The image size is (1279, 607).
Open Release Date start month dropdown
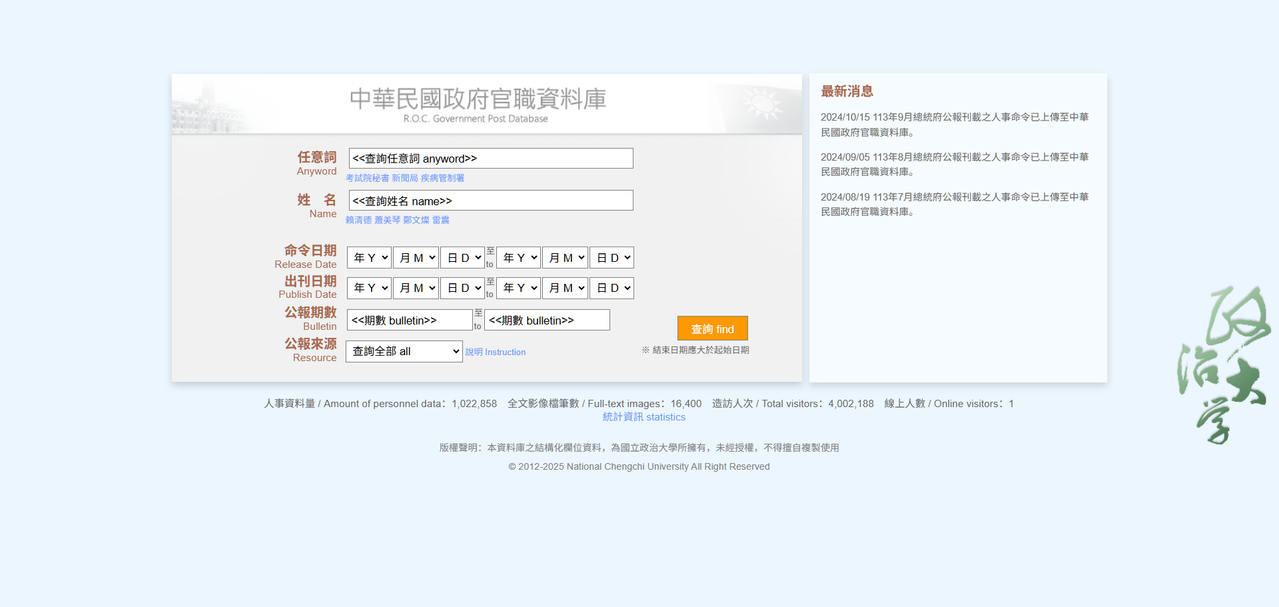(416, 258)
